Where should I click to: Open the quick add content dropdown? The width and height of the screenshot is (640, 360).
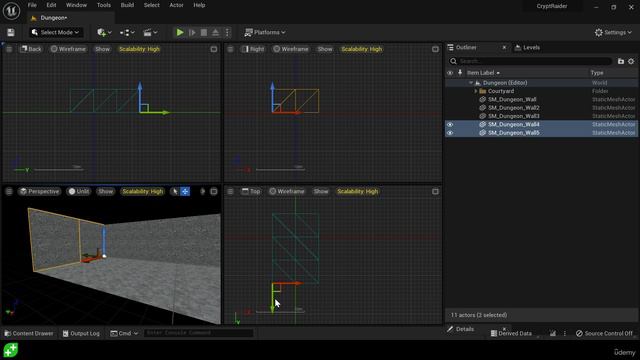coord(104,32)
